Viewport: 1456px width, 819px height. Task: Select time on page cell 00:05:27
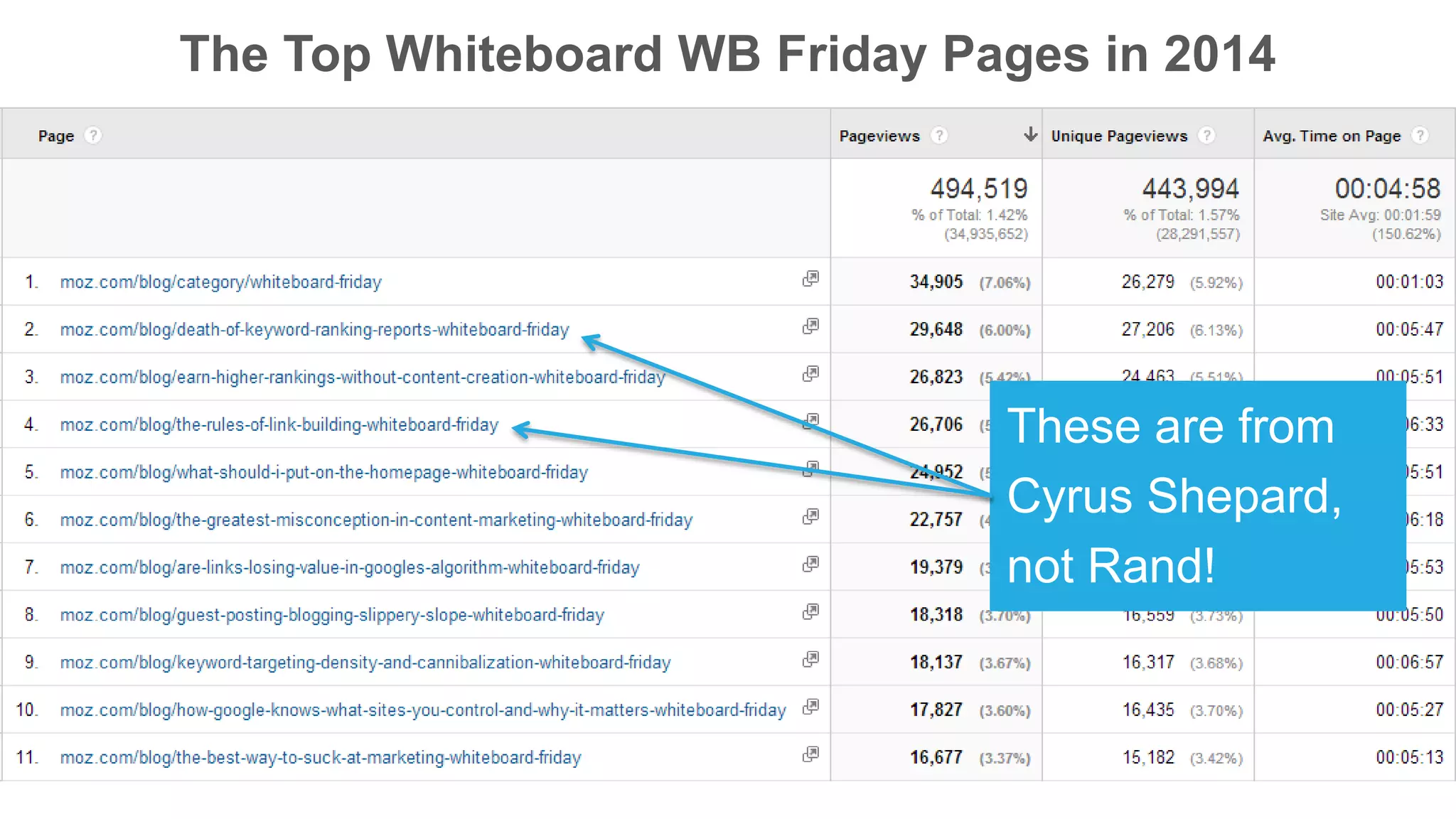pos(1409,710)
